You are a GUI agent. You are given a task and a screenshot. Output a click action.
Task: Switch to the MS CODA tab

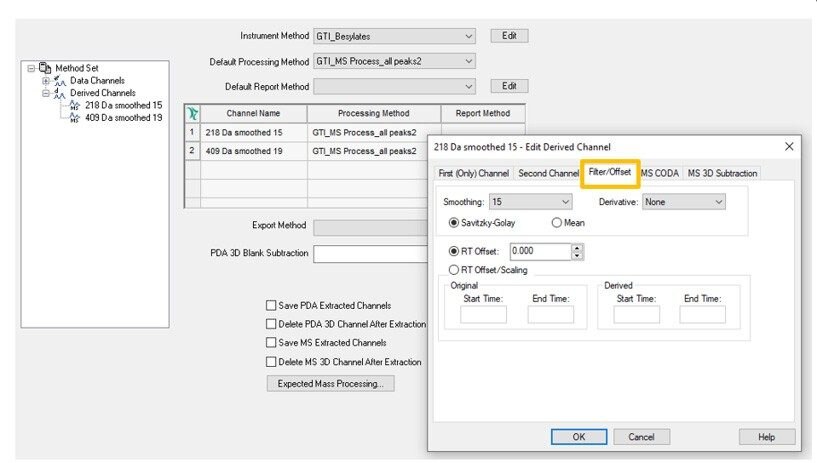tap(660, 173)
